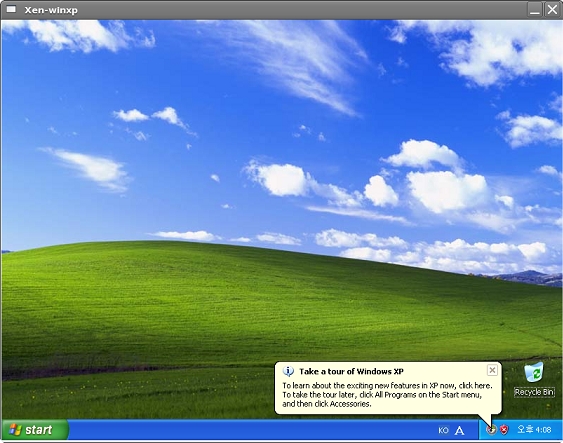The image size is (563, 443).
Task: Click the 'Take a tour of Windows XP' title
Action: pos(351,372)
